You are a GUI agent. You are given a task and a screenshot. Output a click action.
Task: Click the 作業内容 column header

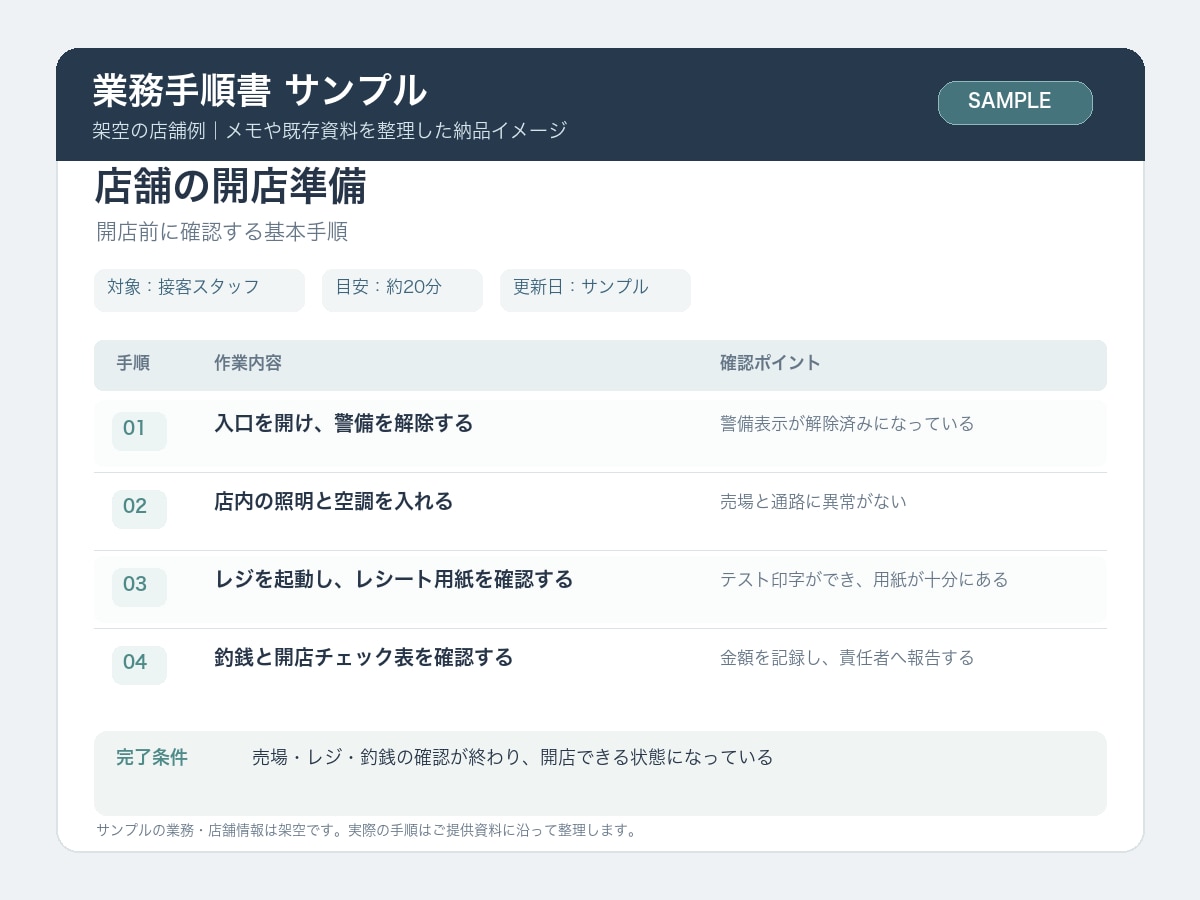coord(248,363)
